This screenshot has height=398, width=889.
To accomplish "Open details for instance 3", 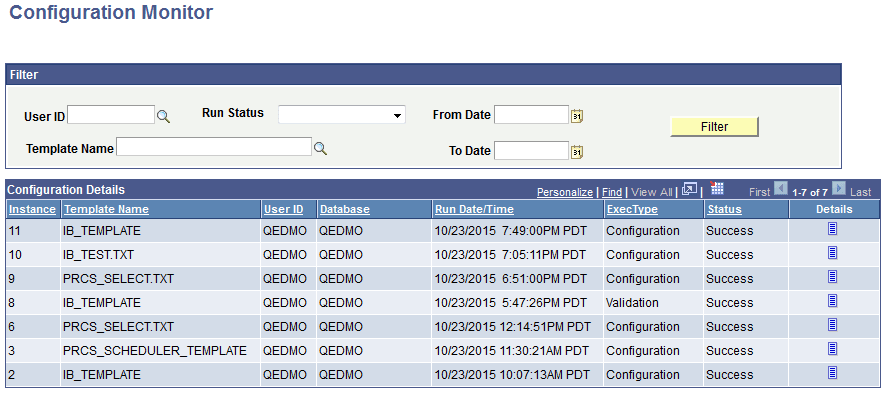I will click(x=832, y=348).
